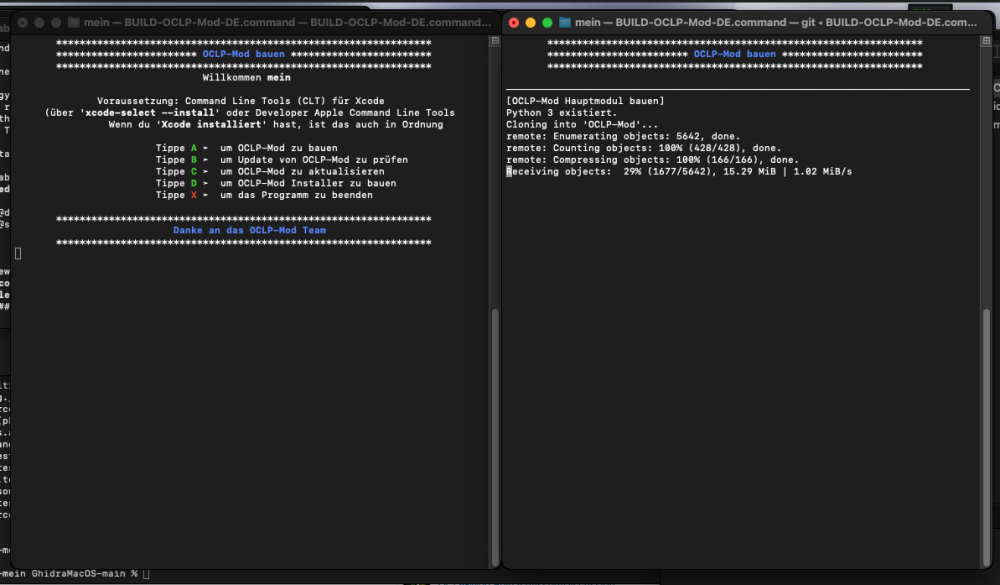This screenshot has height=585, width=1000.
Task: Click the left terminal vertical scrollbar thumb
Action: [x=495, y=437]
